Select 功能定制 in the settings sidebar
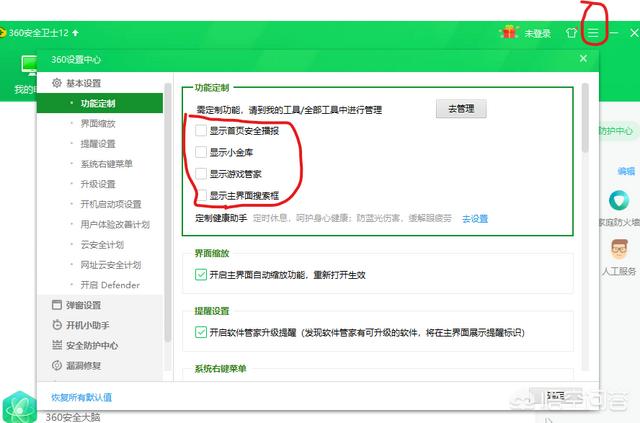Screen dimensions: 640x423 click(x=100, y=103)
